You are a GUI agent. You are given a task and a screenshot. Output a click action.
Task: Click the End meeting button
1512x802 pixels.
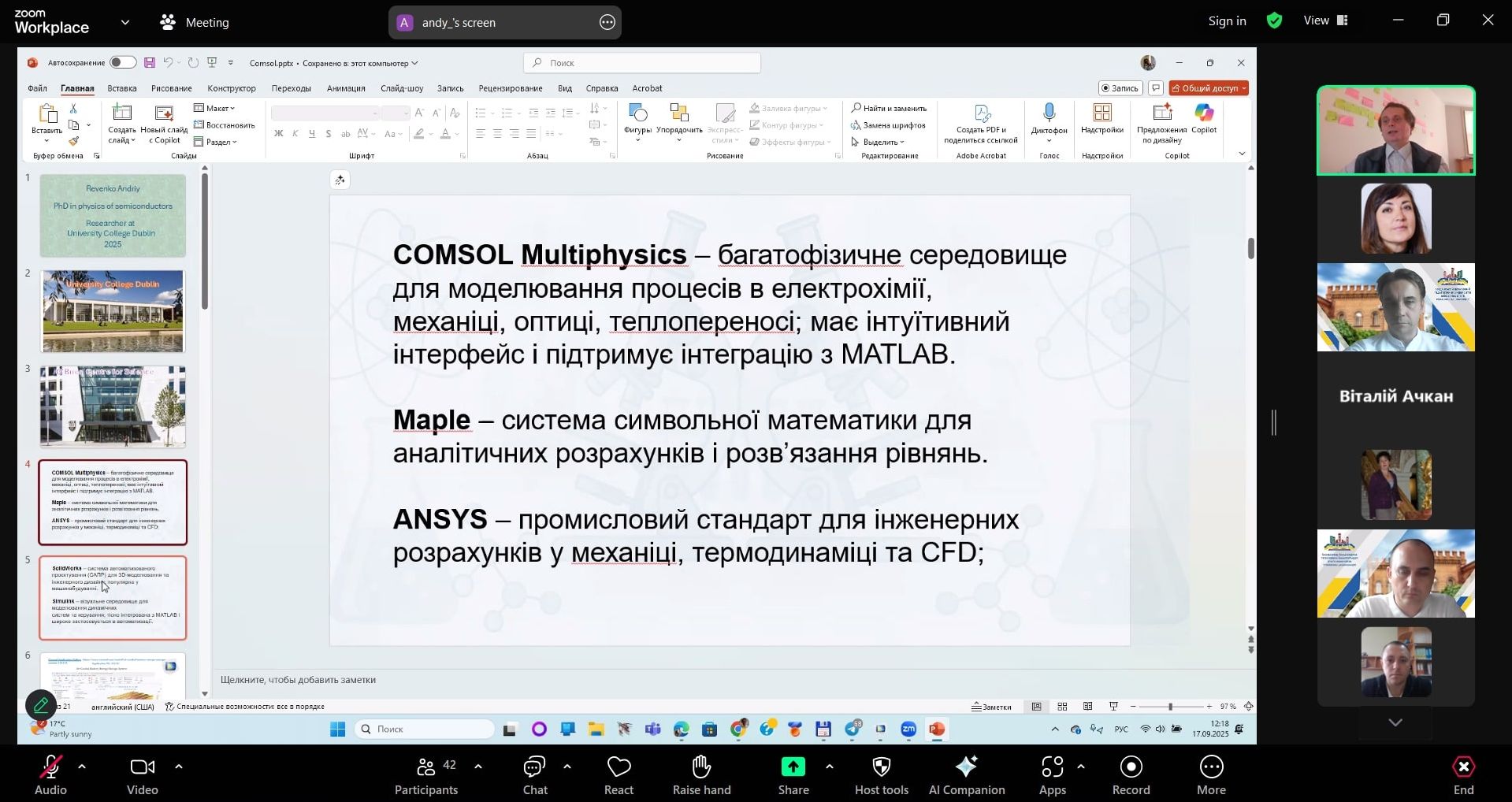pos(1463,775)
